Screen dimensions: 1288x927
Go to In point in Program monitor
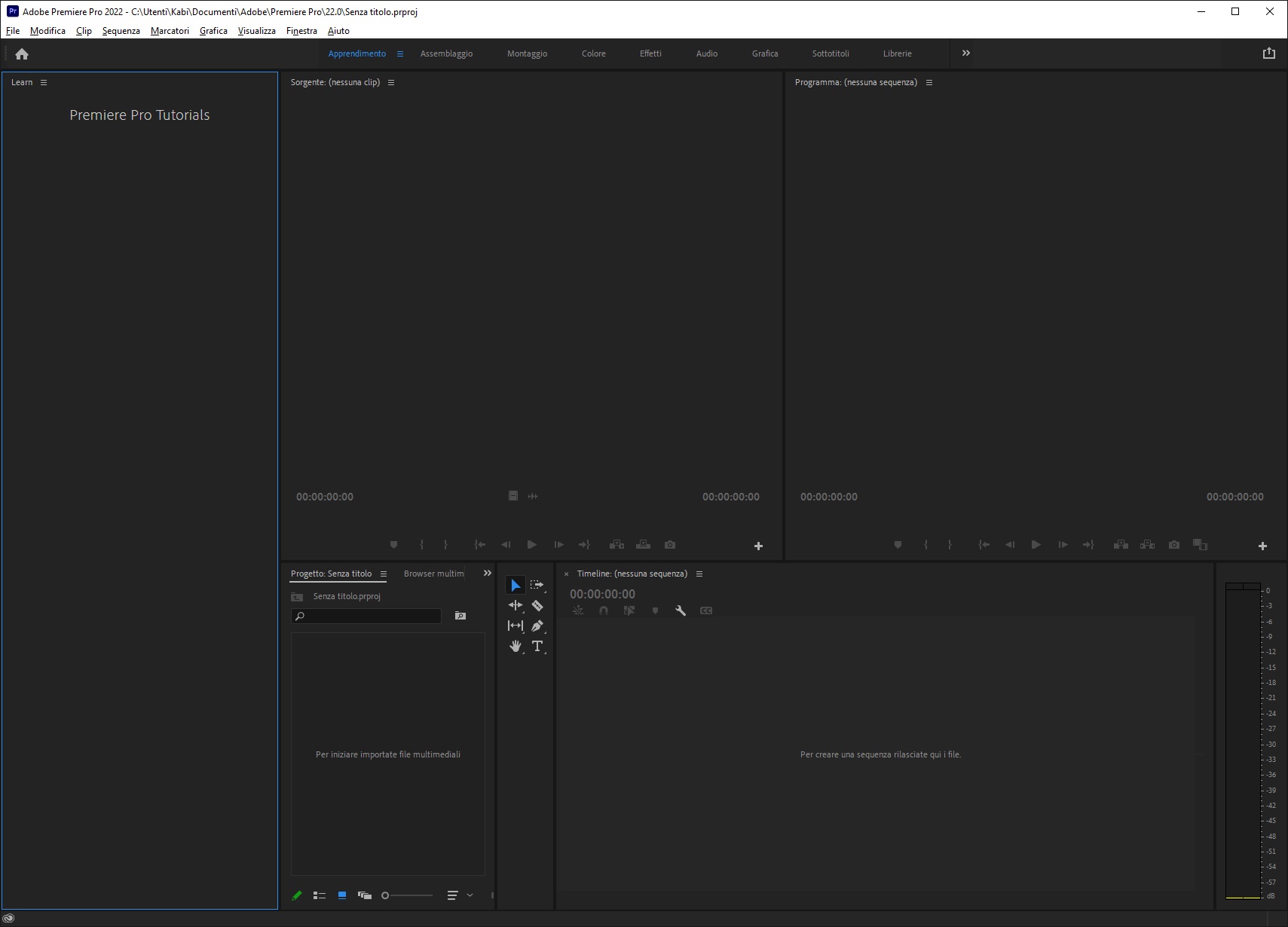click(984, 545)
